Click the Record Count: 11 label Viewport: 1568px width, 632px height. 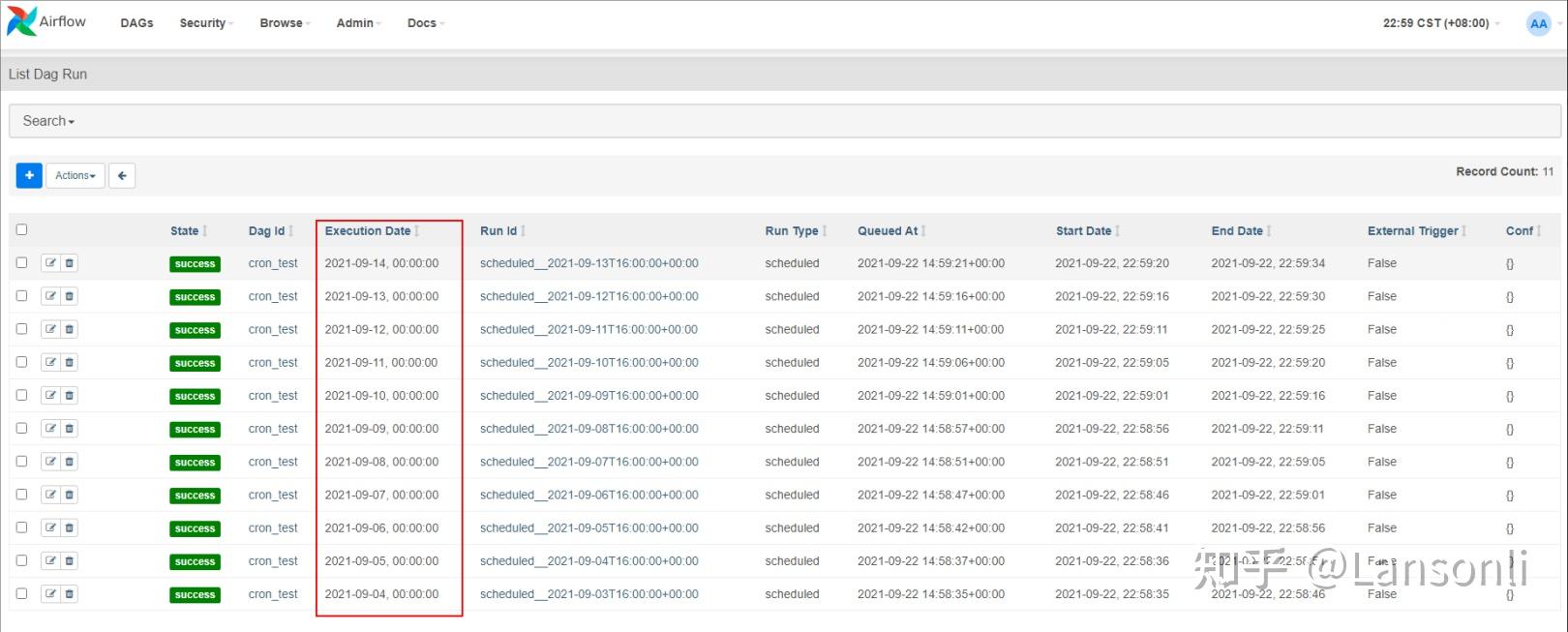click(1504, 171)
